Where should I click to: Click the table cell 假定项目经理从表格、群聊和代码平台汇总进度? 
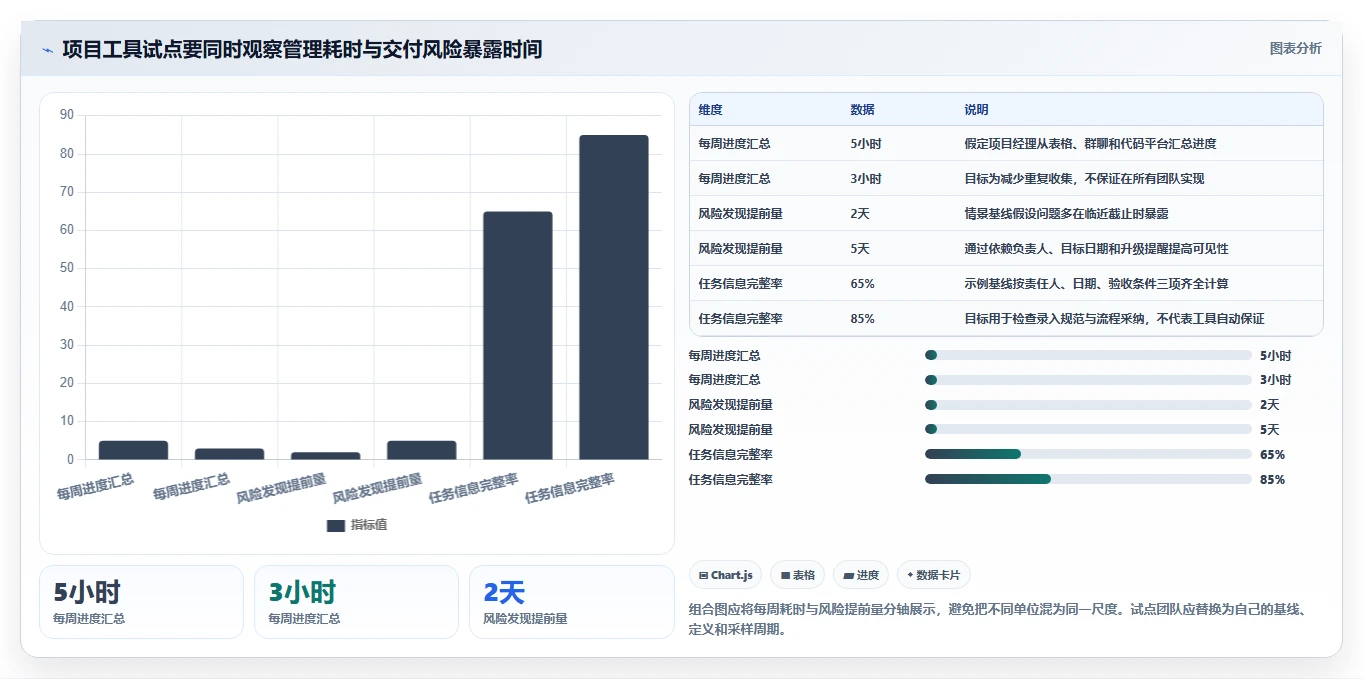(1091, 144)
